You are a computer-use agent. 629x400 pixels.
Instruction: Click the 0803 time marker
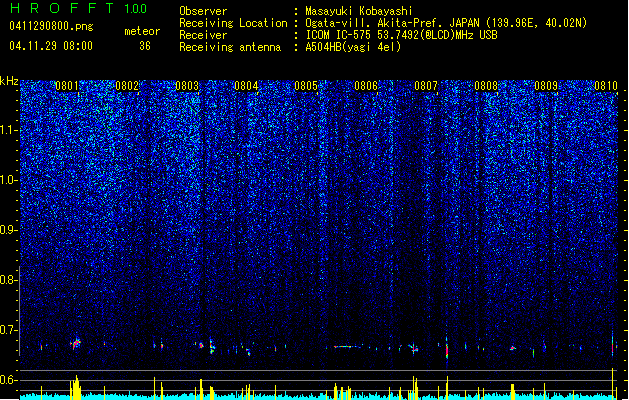pos(187,86)
